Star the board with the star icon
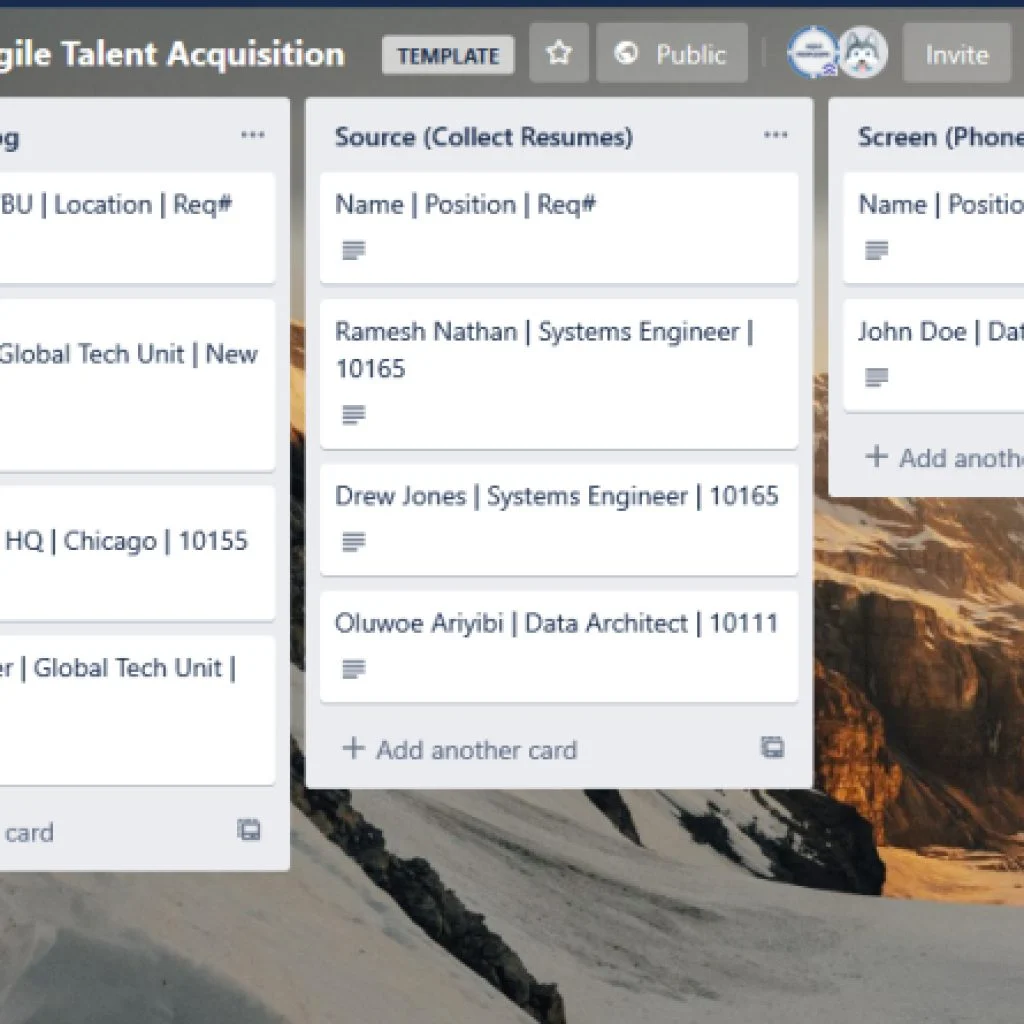Viewport: 1024px width, 1024px height. pos(559,54)
